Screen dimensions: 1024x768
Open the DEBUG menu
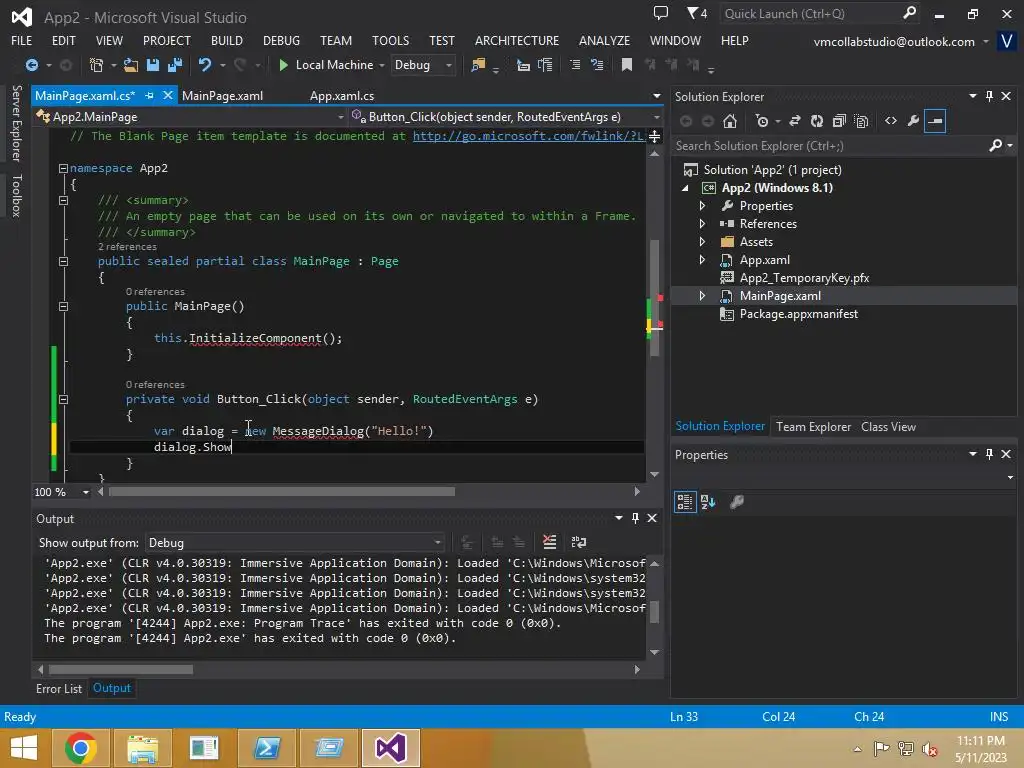coord(281,40)
